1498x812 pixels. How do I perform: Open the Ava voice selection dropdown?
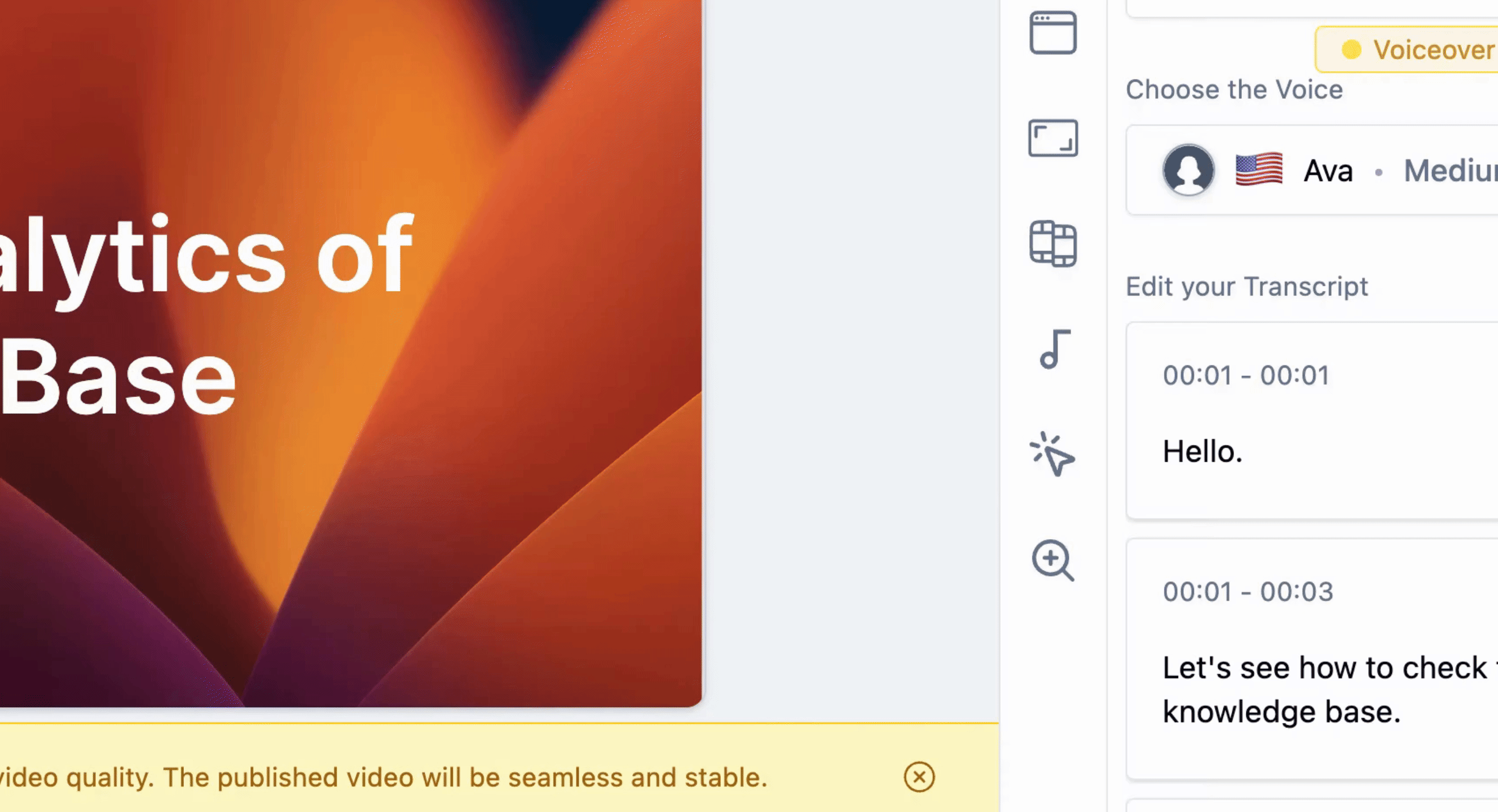(x=1312, y=170)
